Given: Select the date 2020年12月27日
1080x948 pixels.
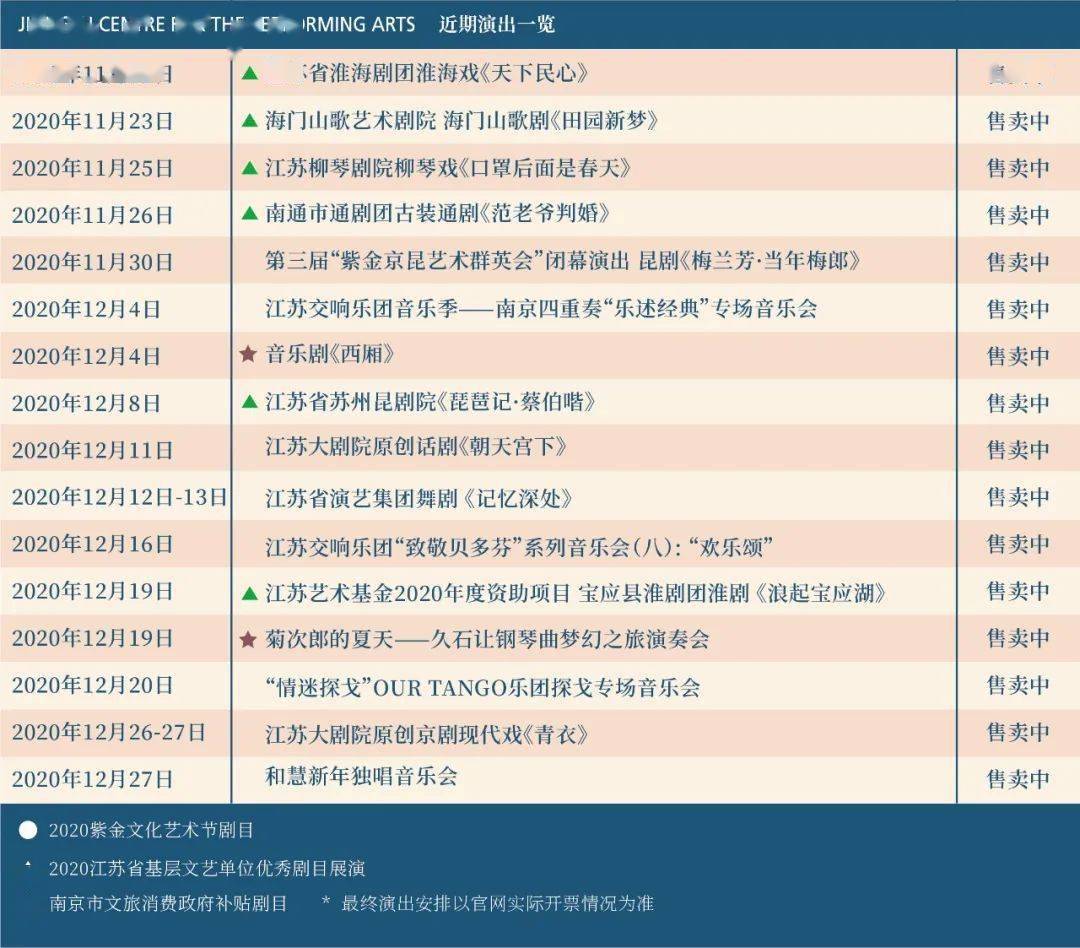Looking at the screenshot, I should (x=92, y=779).
